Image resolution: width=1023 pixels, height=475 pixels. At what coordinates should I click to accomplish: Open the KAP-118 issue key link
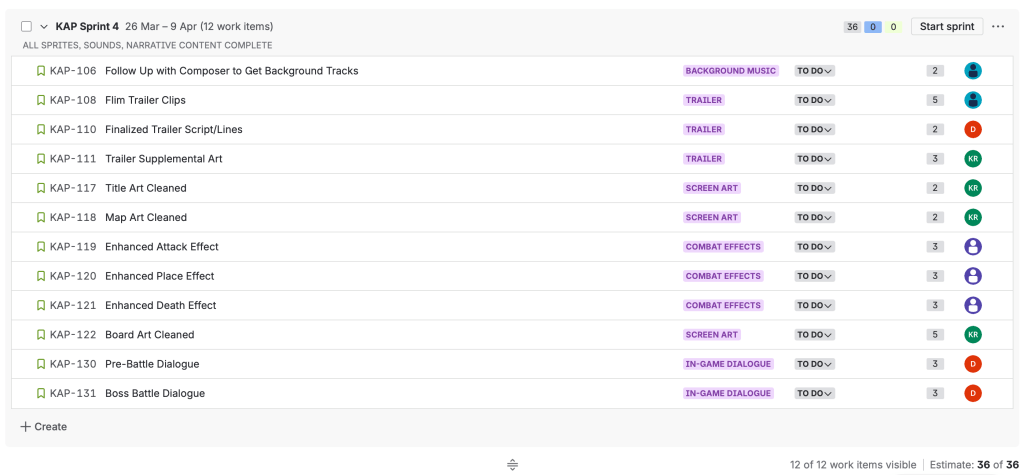pos(73,218)
